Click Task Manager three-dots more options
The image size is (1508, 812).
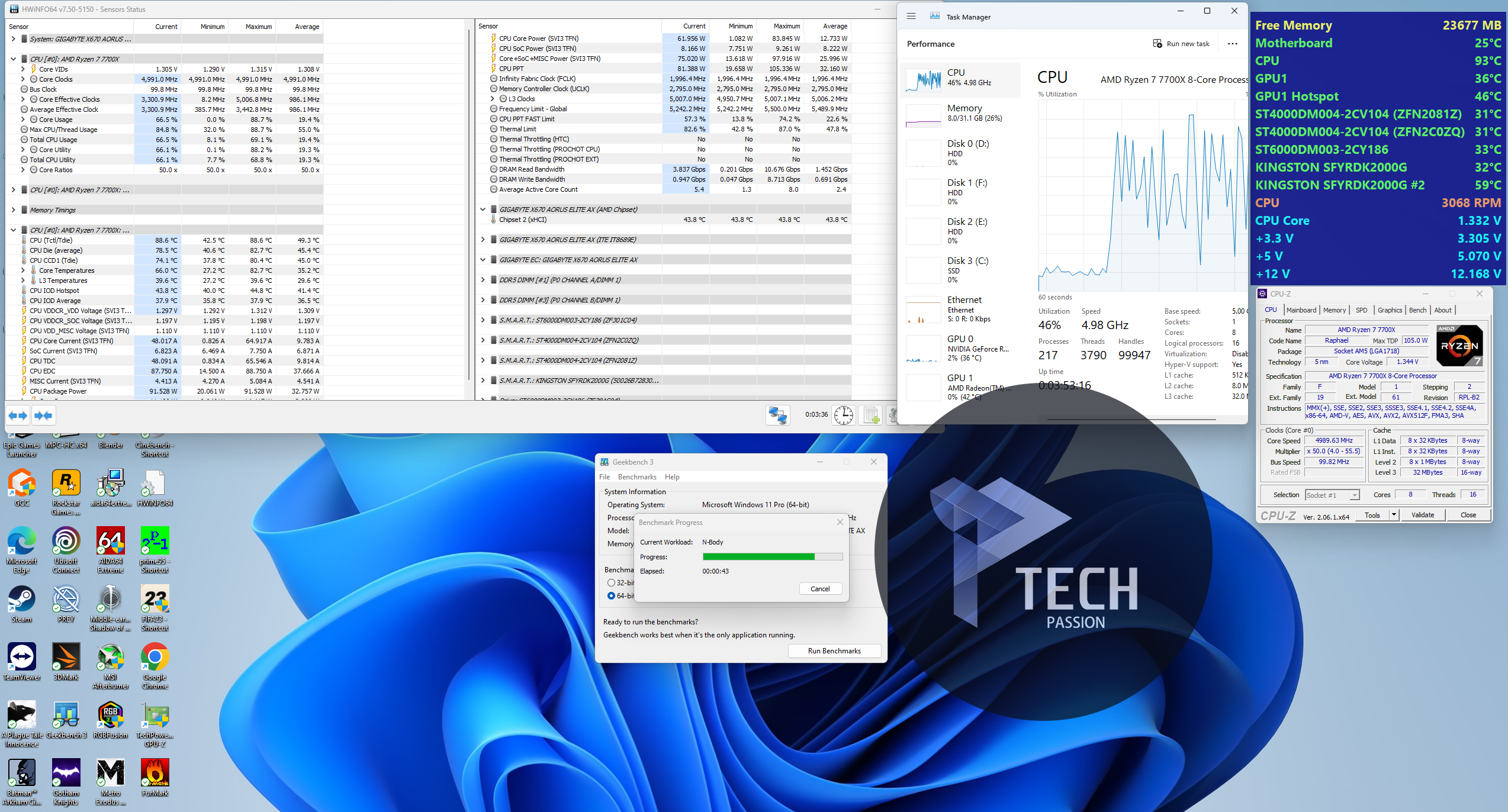coord(1233,44)
